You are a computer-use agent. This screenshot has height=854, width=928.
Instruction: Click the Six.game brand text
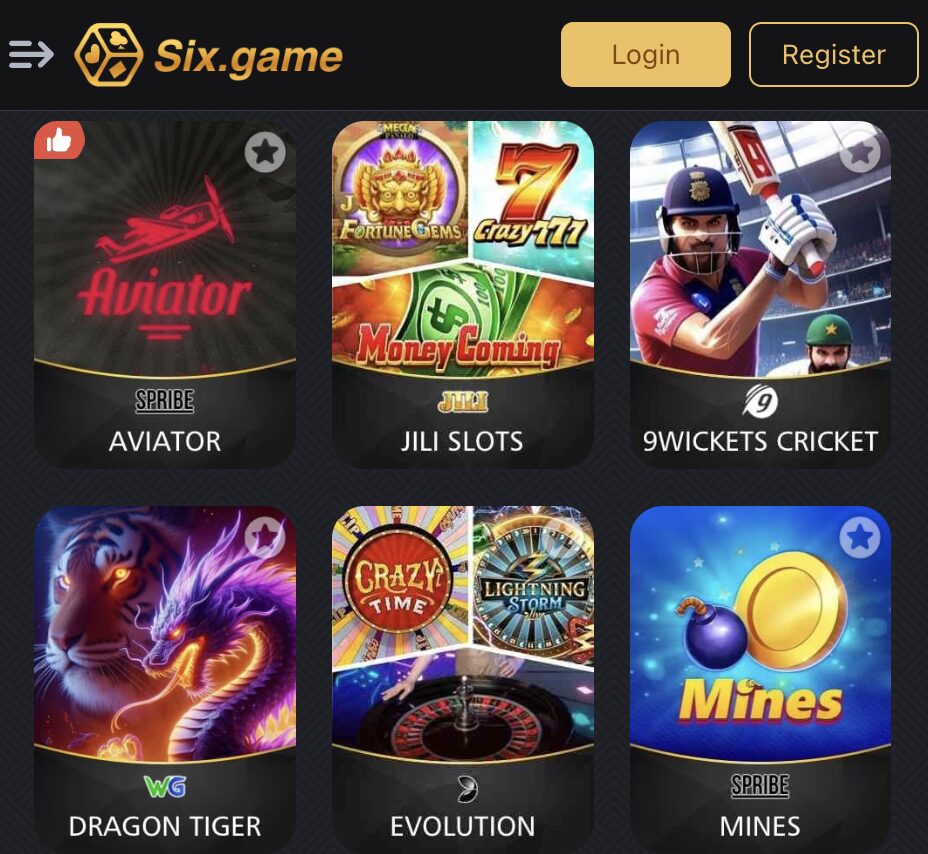249,57
